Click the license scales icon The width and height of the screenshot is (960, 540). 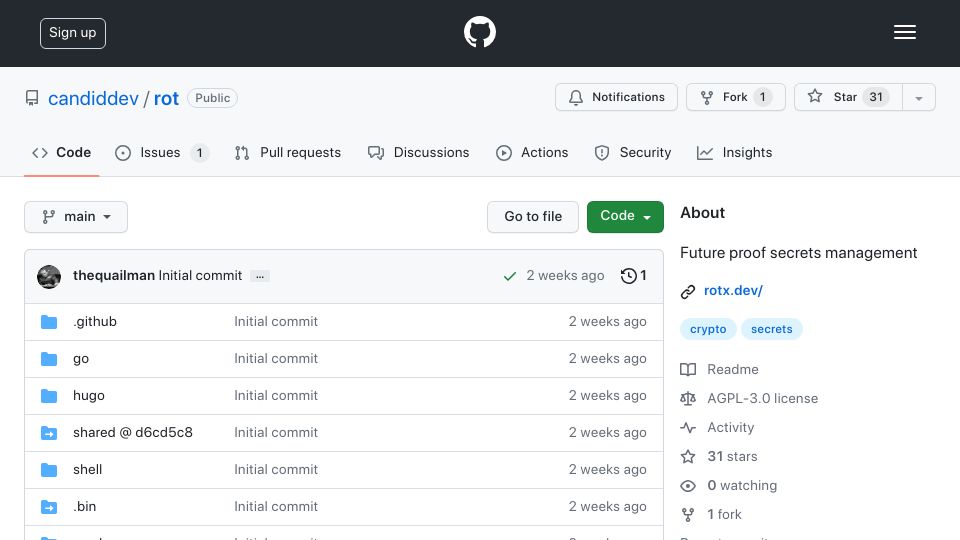(688, 399)
